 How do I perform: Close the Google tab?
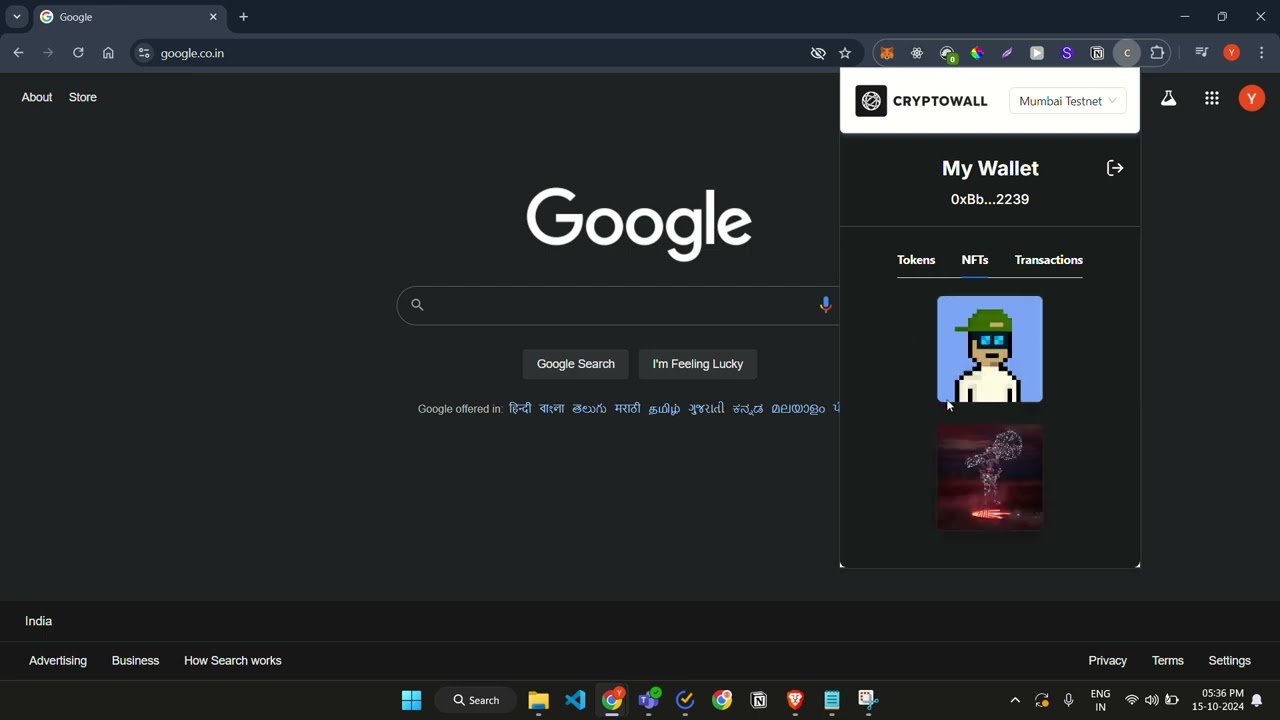pos(213,17)
